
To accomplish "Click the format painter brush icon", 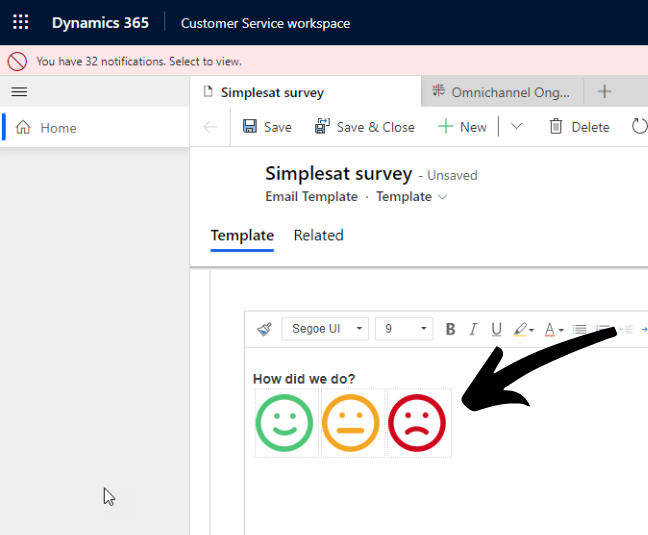I will coord(264,329).
